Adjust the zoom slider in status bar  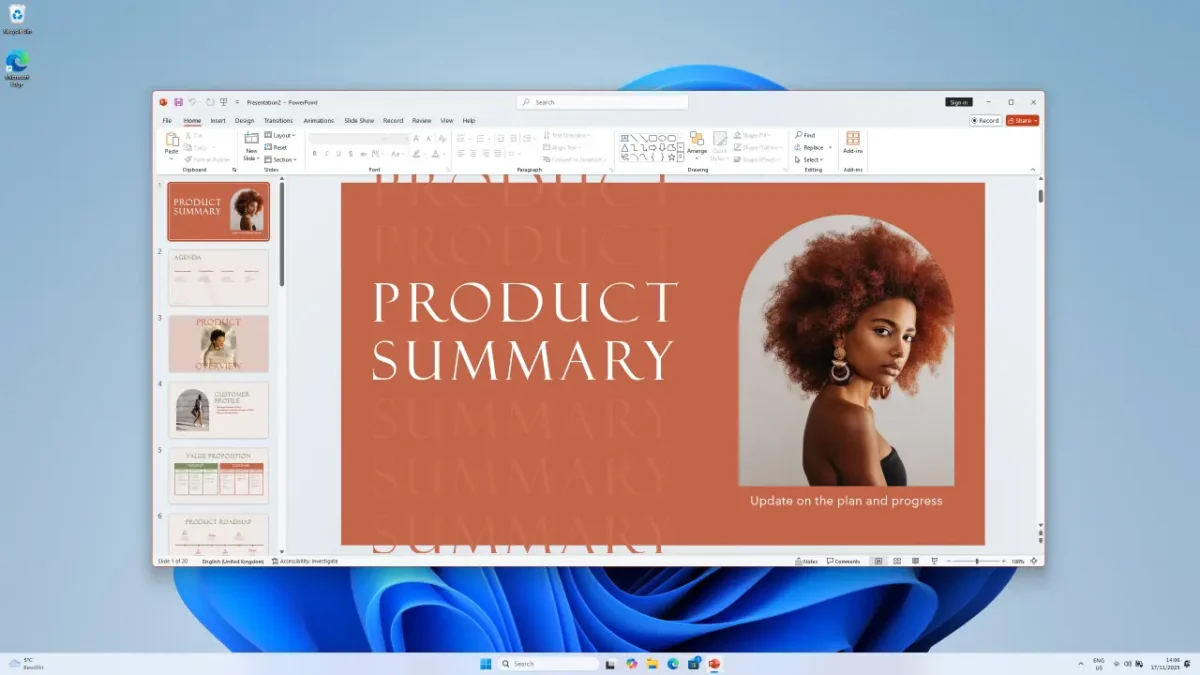(x=977, y=561)
